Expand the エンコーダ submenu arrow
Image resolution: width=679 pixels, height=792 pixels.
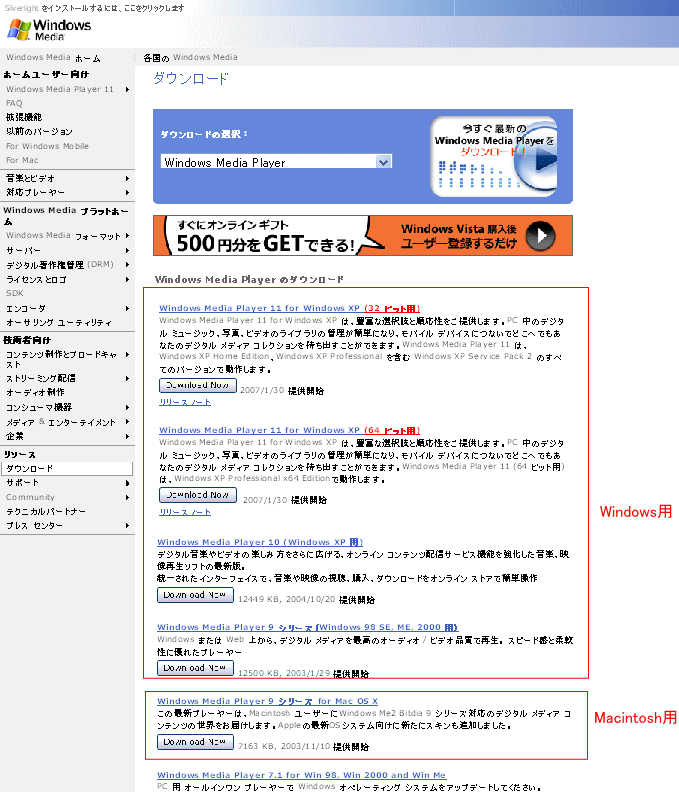tap(127, 309)
